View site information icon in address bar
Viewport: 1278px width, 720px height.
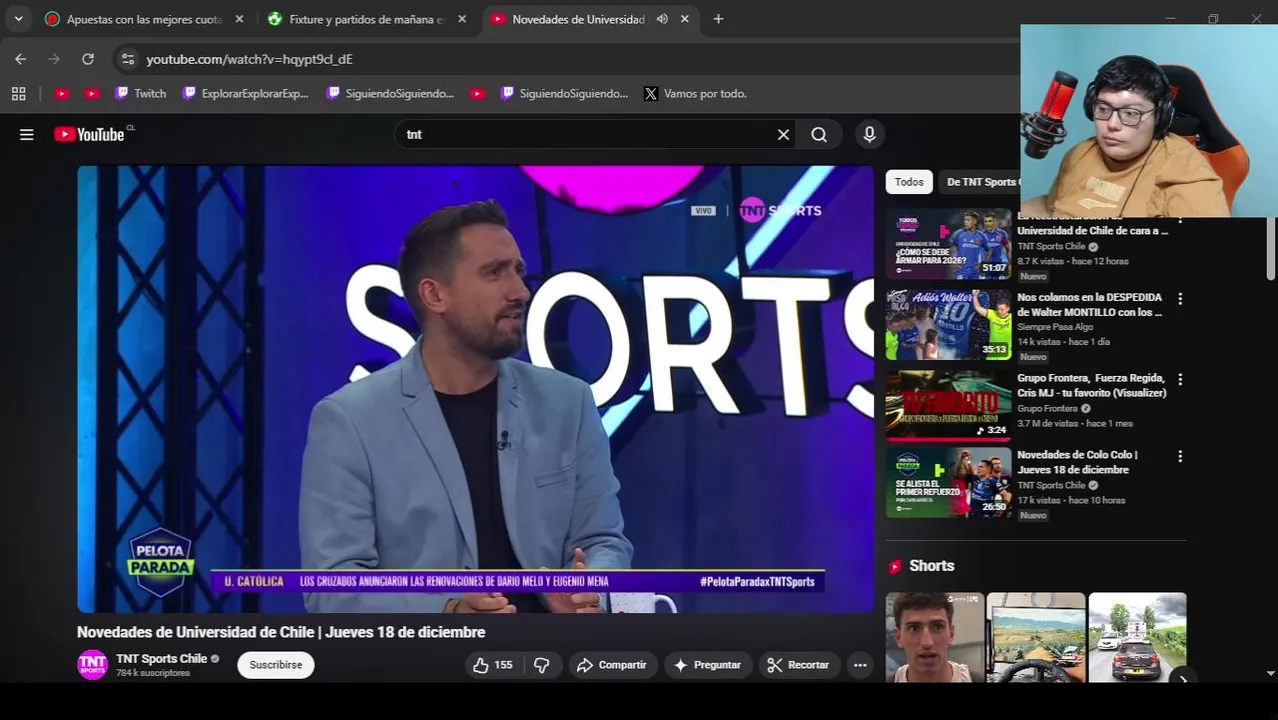[128, 59]
